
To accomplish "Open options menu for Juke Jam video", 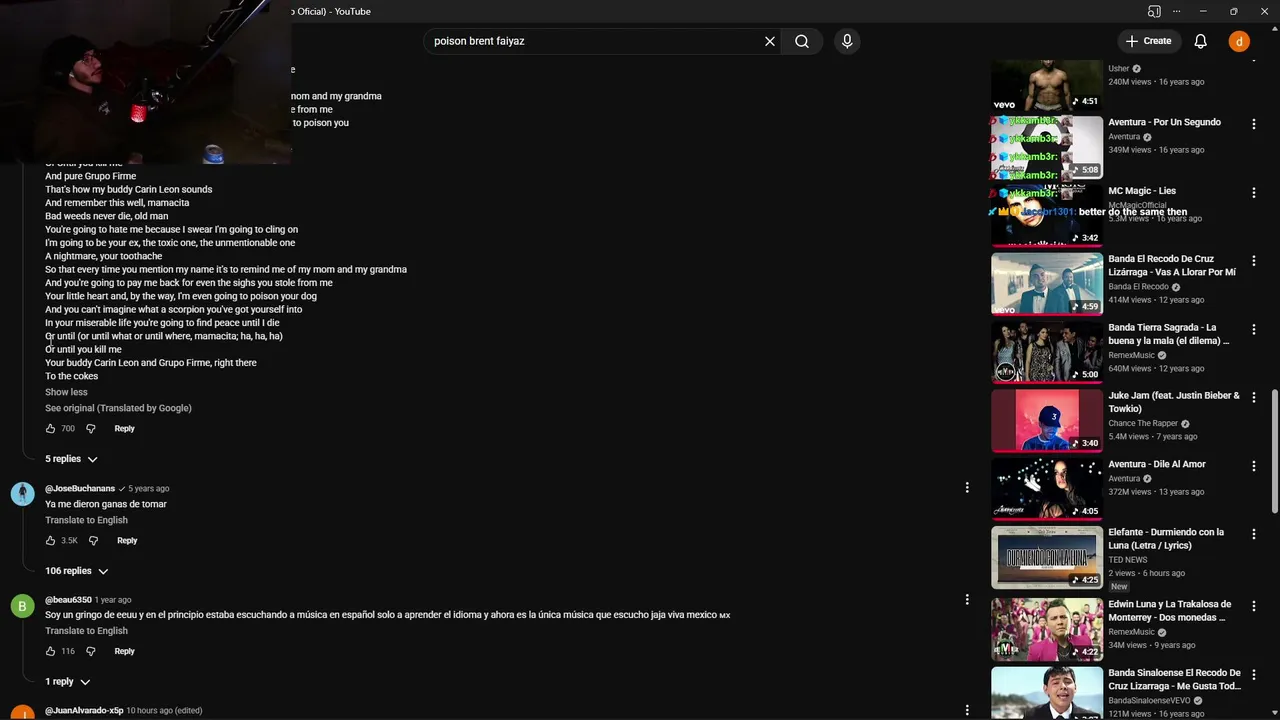I will point(1254,397).
